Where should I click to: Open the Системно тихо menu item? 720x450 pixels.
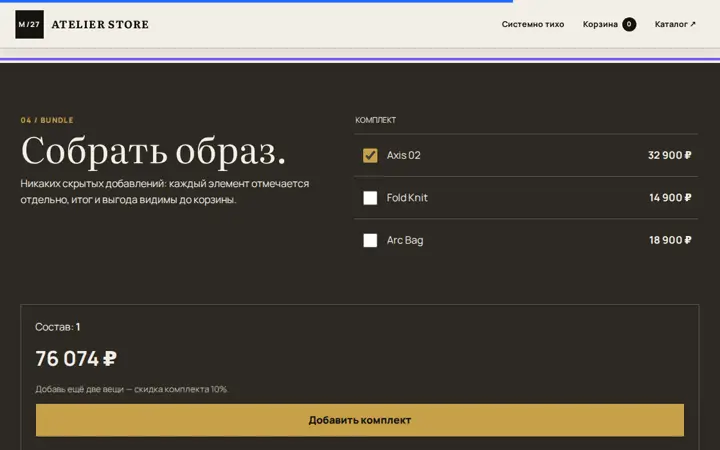(533, 24)
